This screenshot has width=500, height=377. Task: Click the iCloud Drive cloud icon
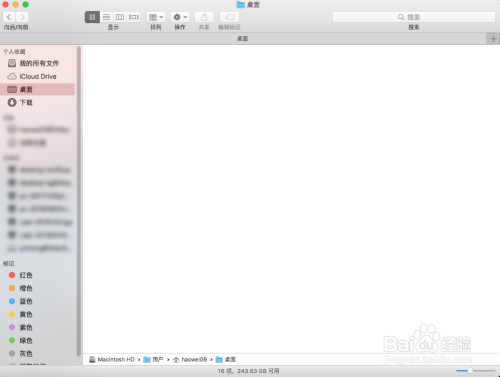pos(12,76)
